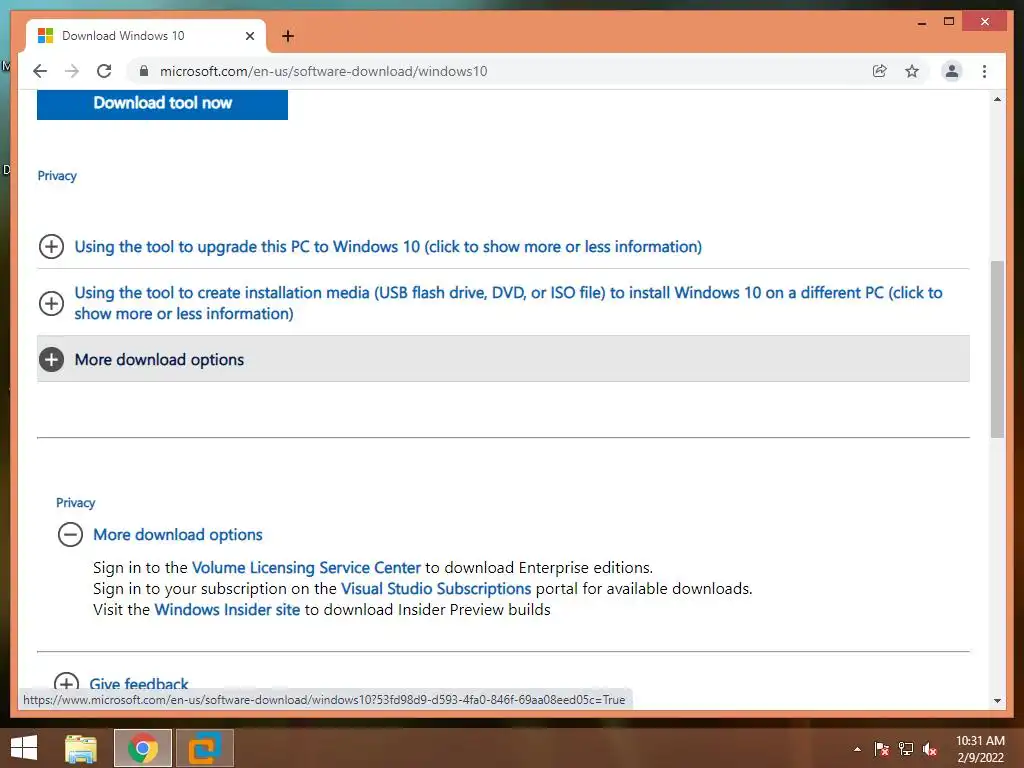Open the share this page icon
Viewport: 1024px width, 768px height.
click(x=880, y=71)
